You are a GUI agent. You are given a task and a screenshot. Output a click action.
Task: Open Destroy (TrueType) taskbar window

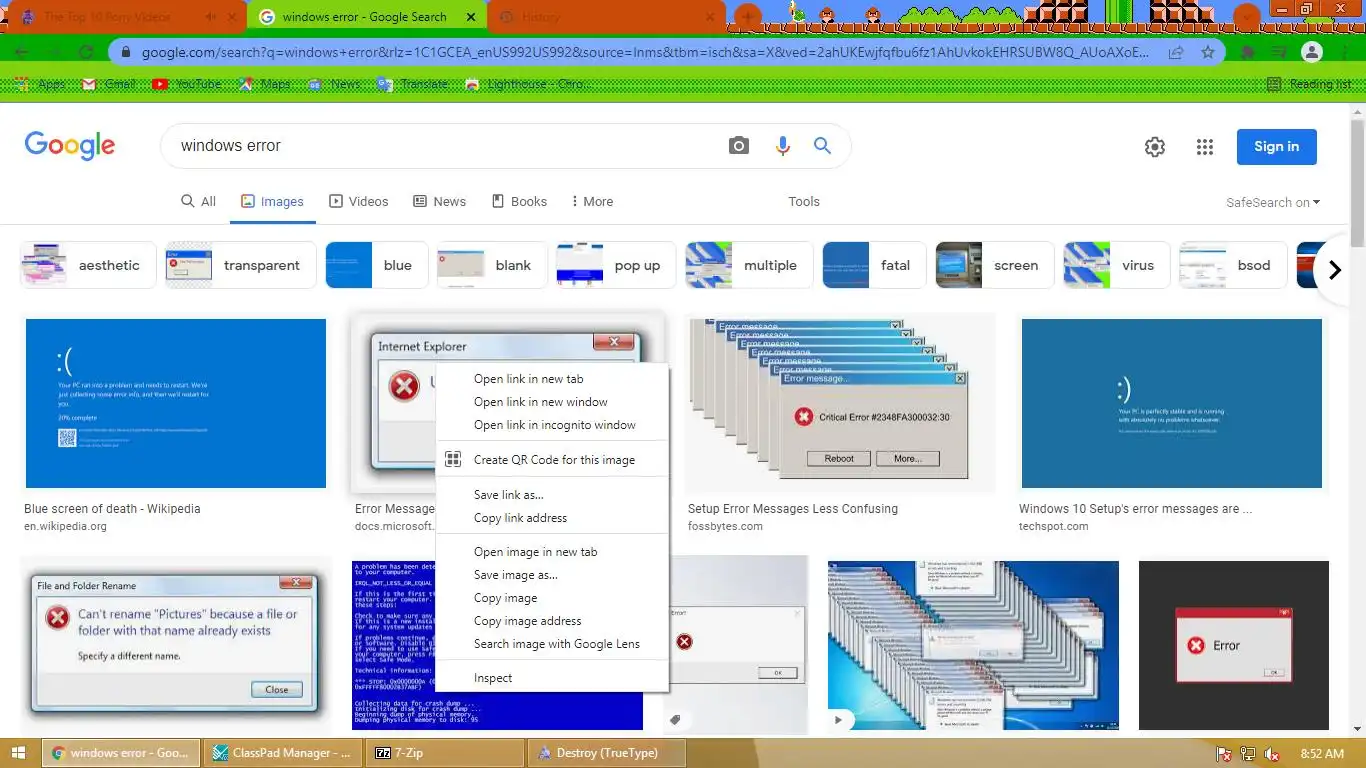606,753
